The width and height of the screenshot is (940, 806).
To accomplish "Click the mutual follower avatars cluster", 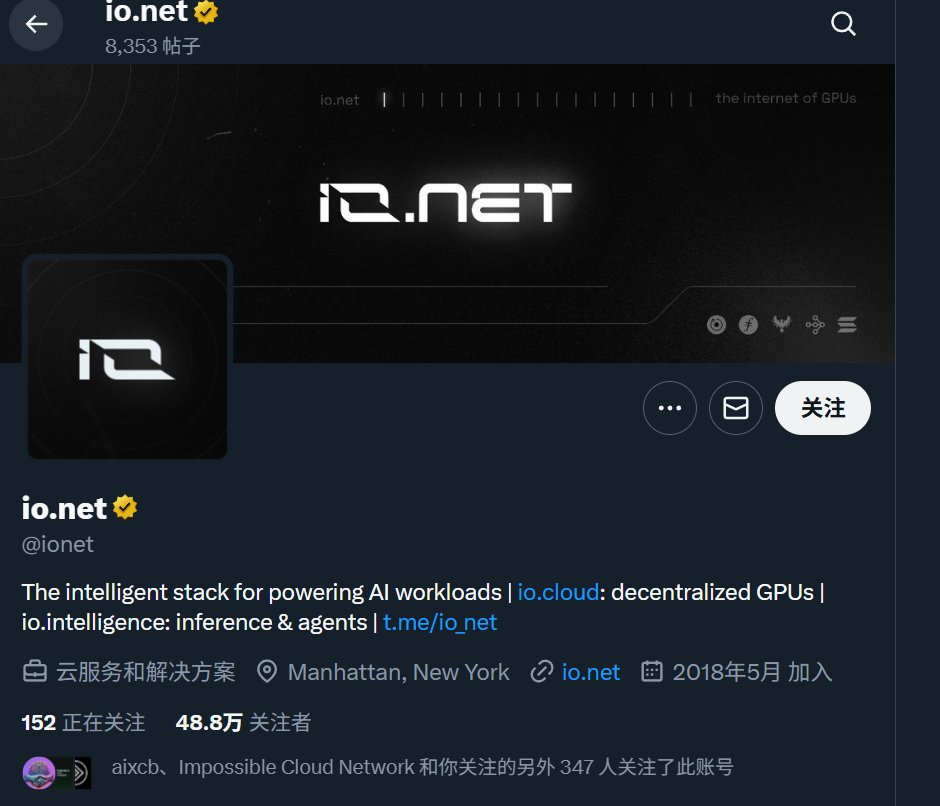I will tap(57, 772).
